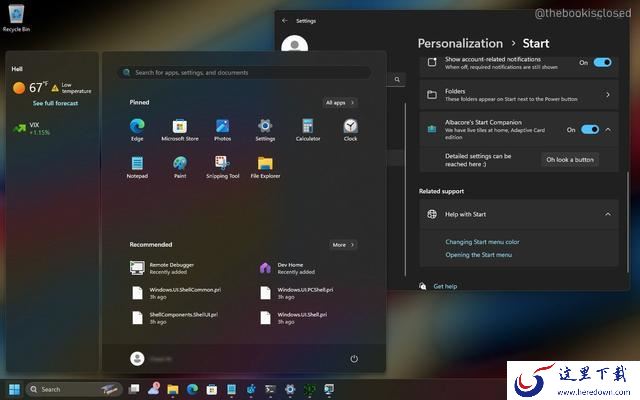Open the pinned Settings app
640x400 pixels.
(265, 130)
